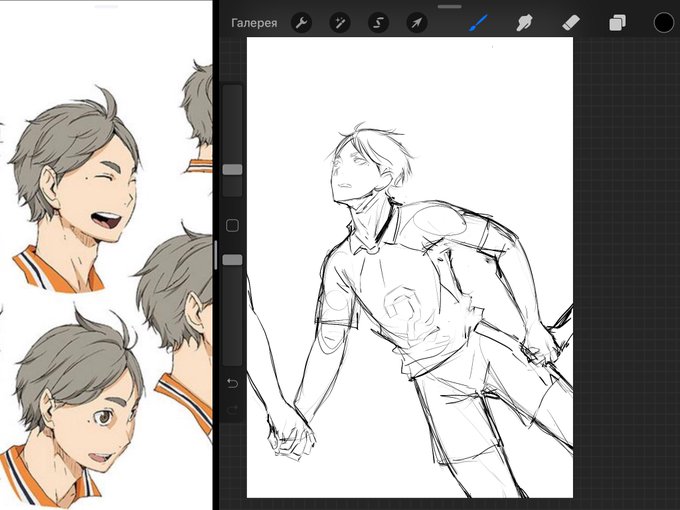This screenshot has width=680, height=510.
Task: Select the Smudge finger tool
Action: pyautogui.click(x=524, y=23)
